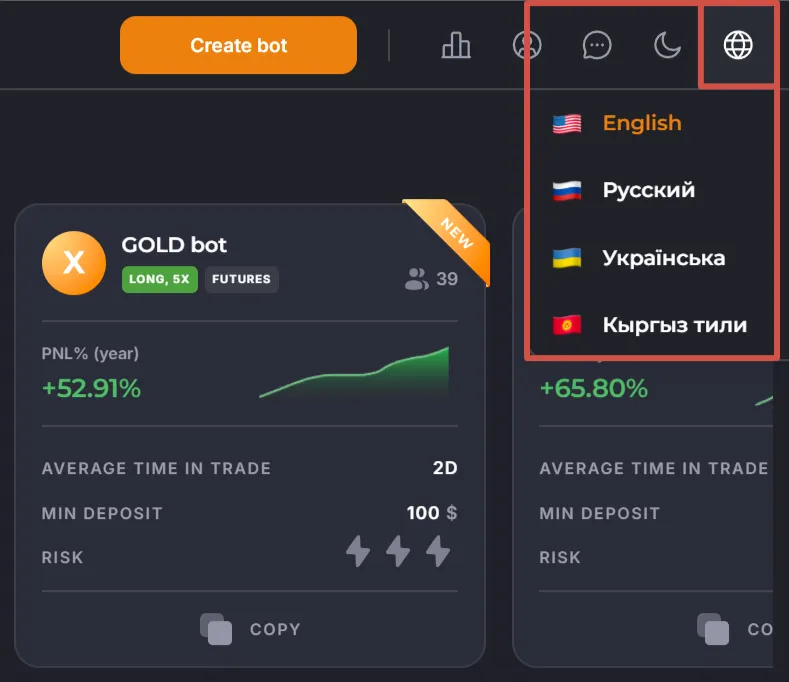Open the user profile icon
The image size is (789, 682).
coord(526,45)
